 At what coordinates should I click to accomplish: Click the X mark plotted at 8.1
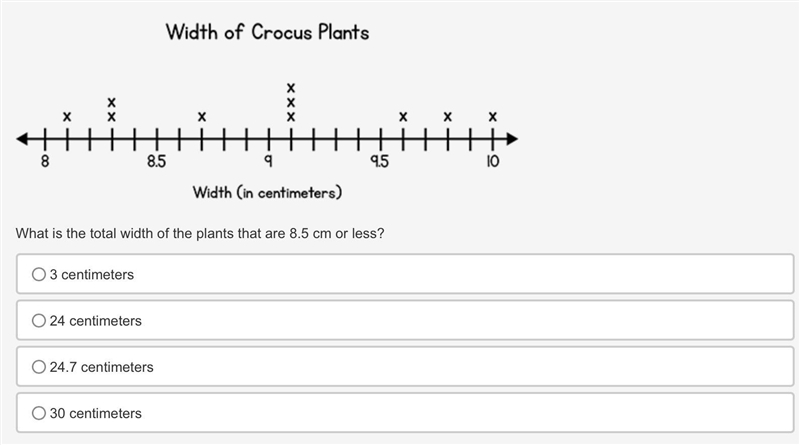click(67, 117)
